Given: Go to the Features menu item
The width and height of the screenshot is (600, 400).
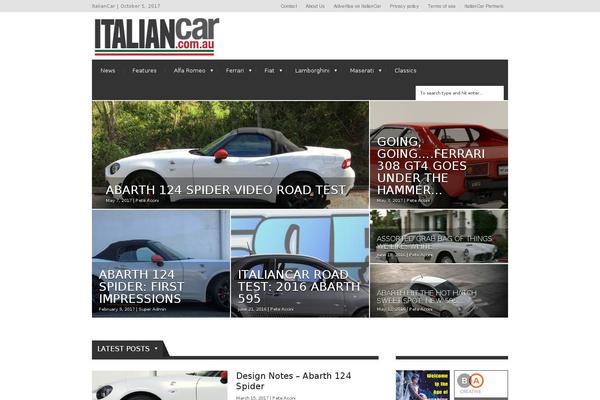Looking at the screenshot, I should coord(144,70).
